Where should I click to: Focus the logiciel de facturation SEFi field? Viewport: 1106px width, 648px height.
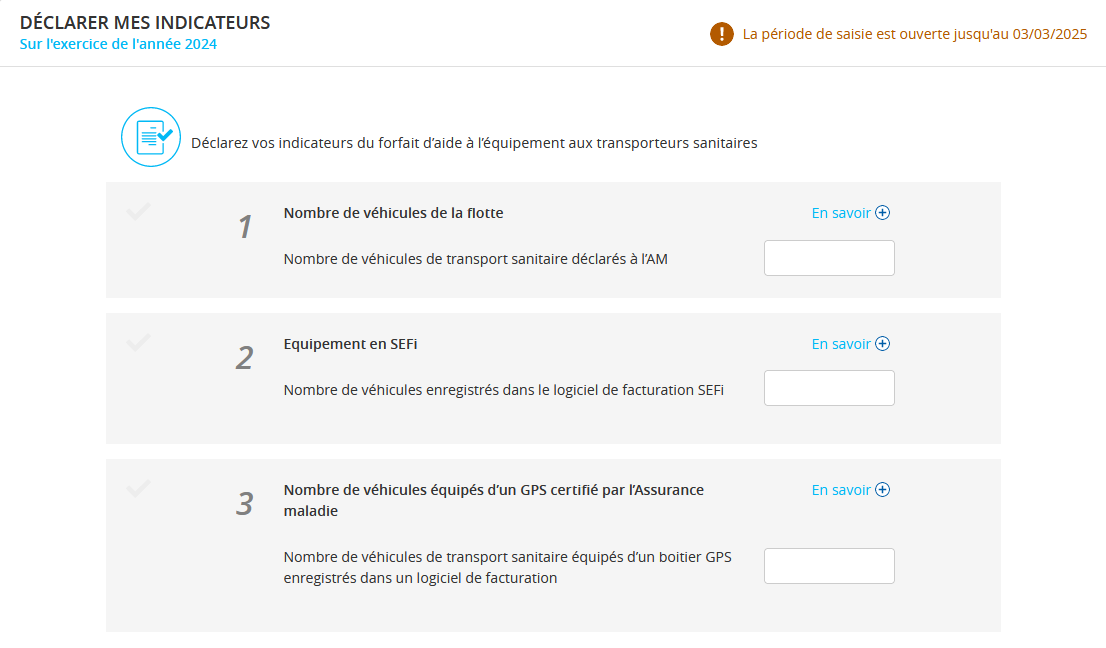829,388
